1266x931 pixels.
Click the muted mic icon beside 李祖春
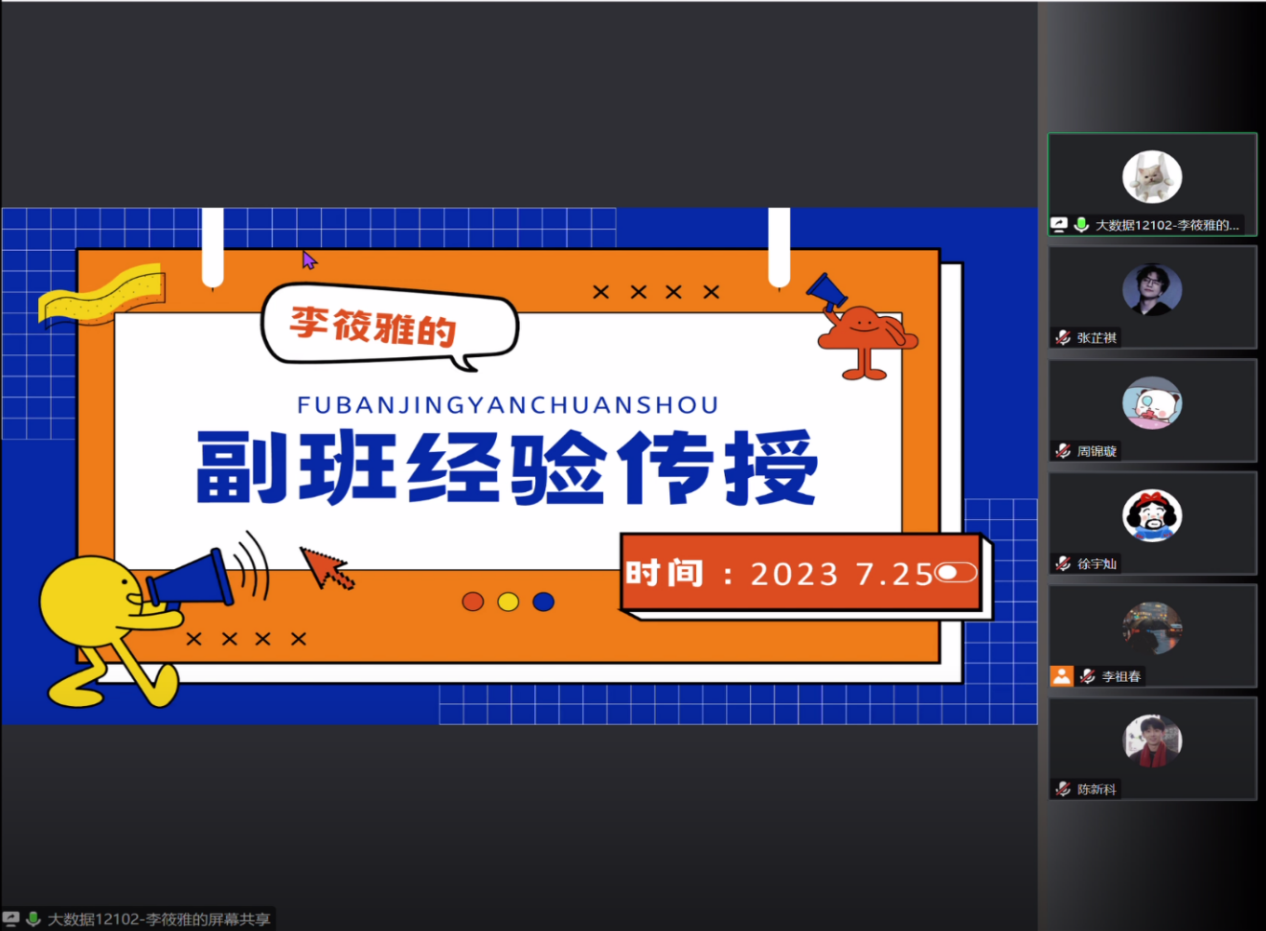click(x=1087, y=676)
